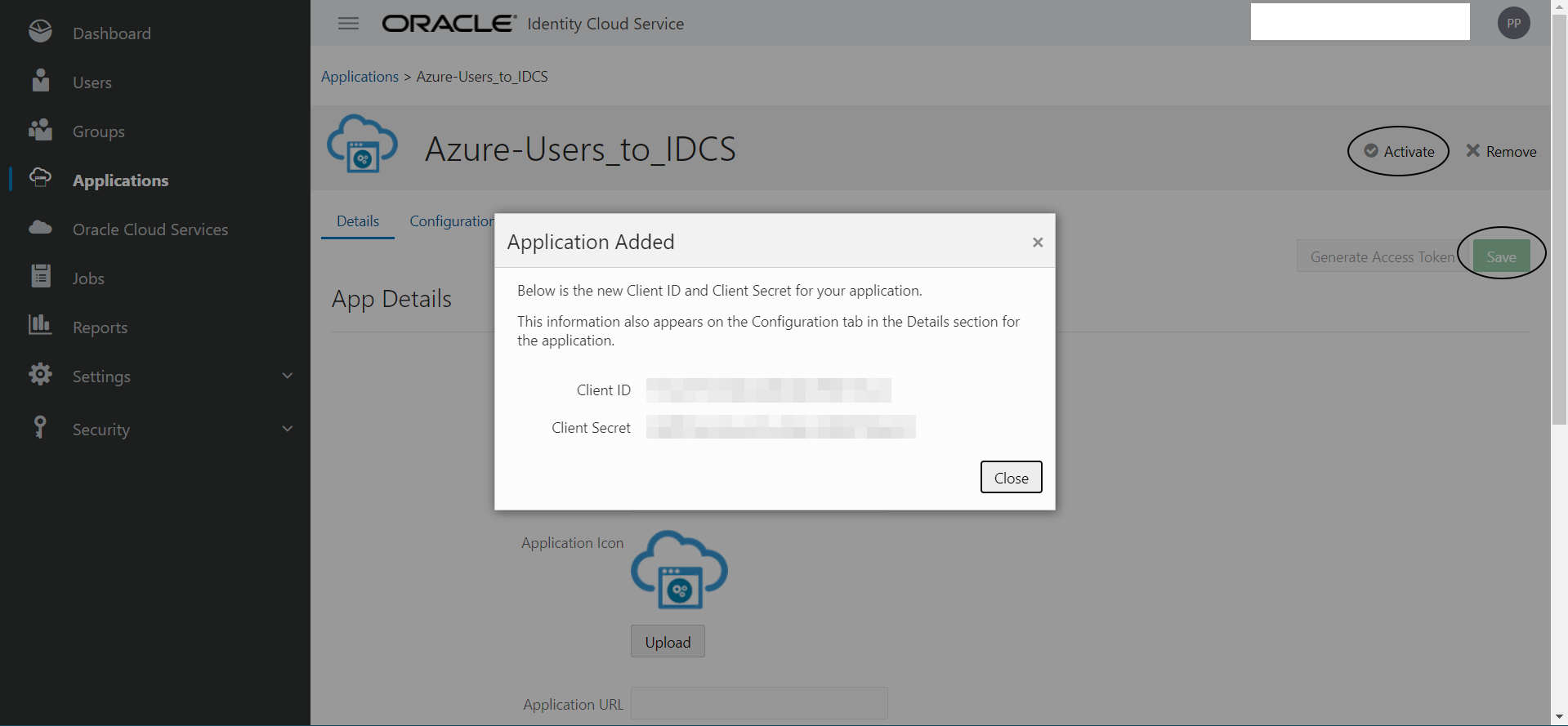This screenshot has width=1568, height=726.
Task: Click the Application URL input field
Action: click(x=759, y=703)
